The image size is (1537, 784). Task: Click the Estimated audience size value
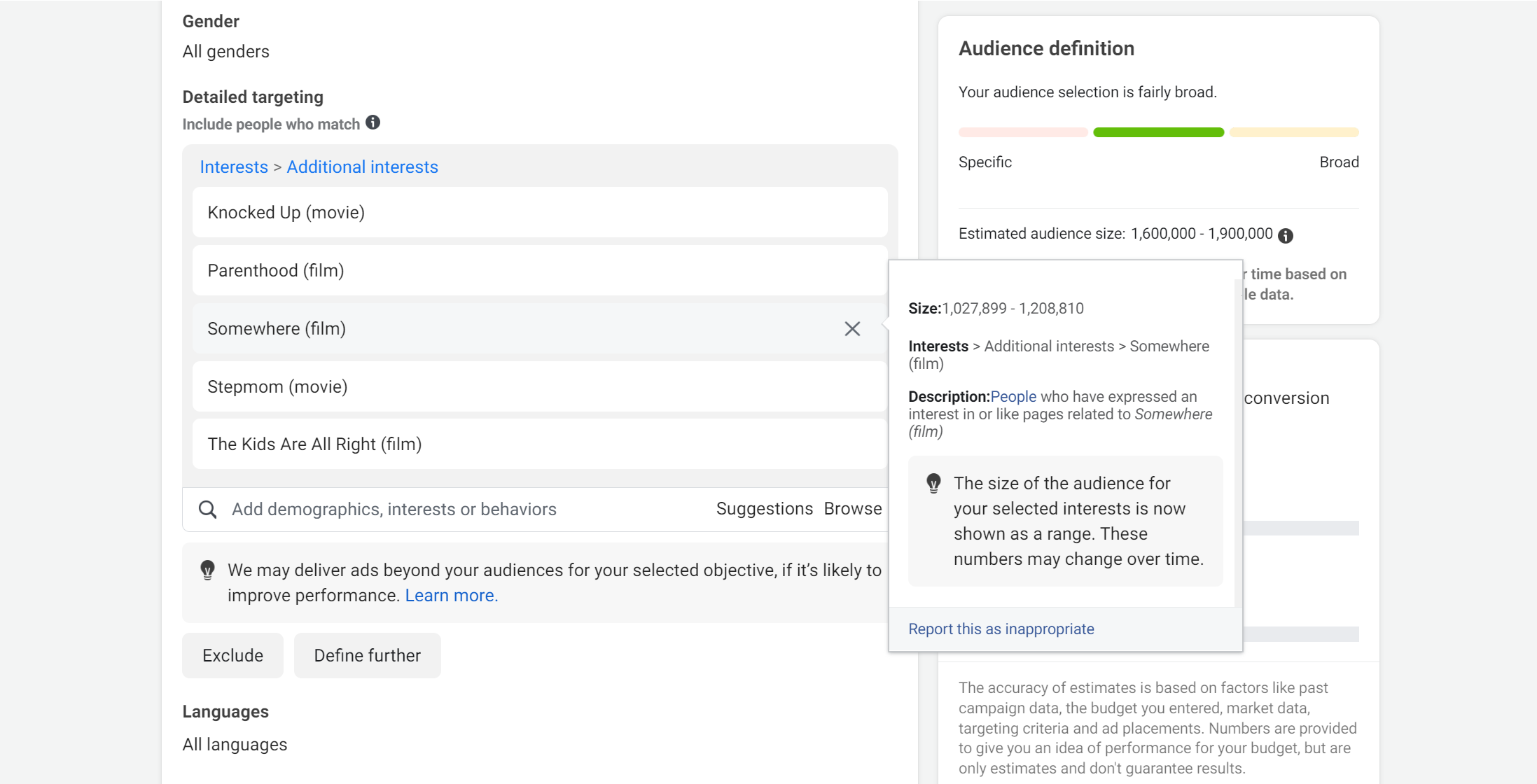[x=1202, y=234]
